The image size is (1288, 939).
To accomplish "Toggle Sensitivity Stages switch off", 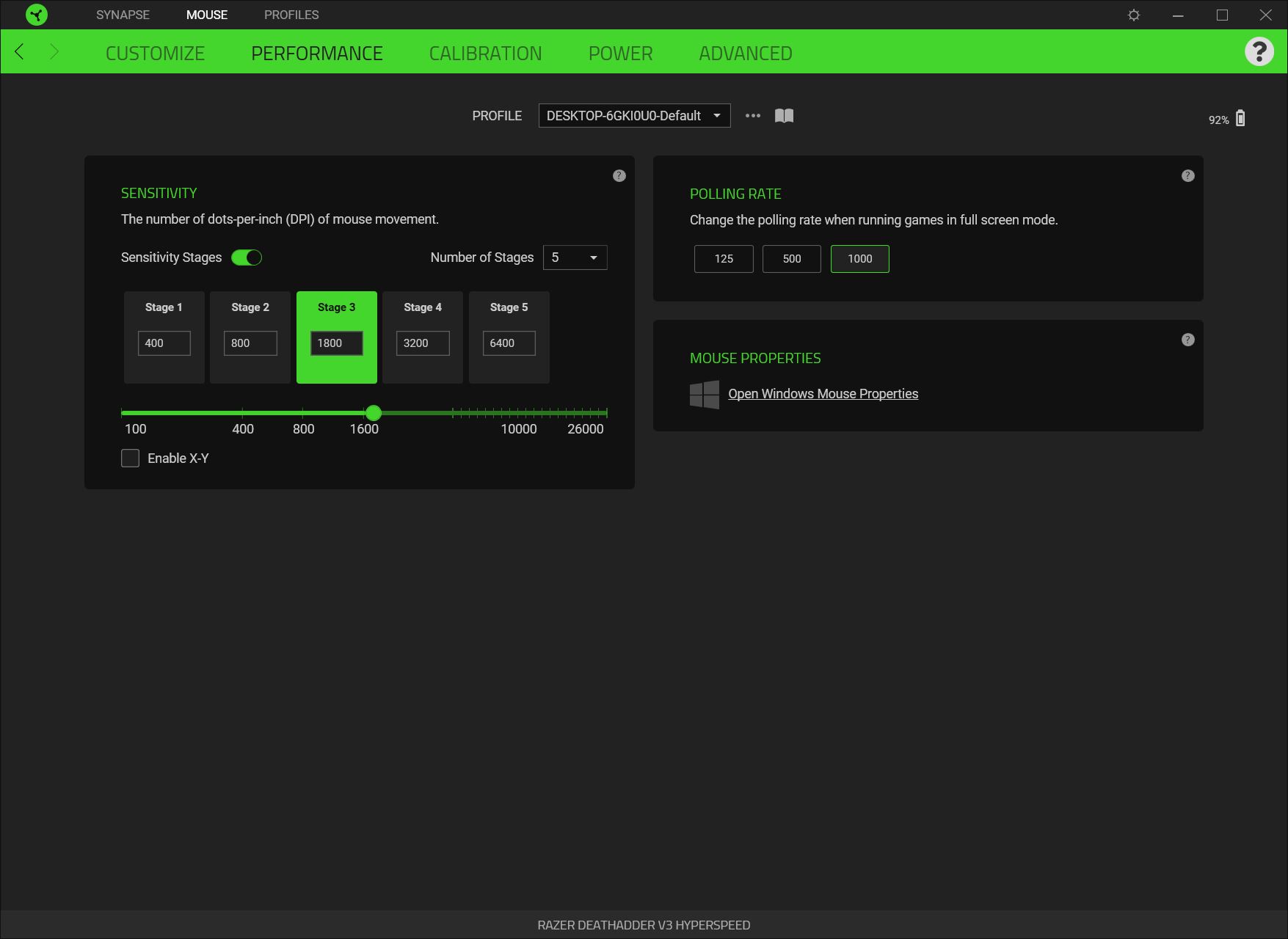I will [x=247, y=257].
